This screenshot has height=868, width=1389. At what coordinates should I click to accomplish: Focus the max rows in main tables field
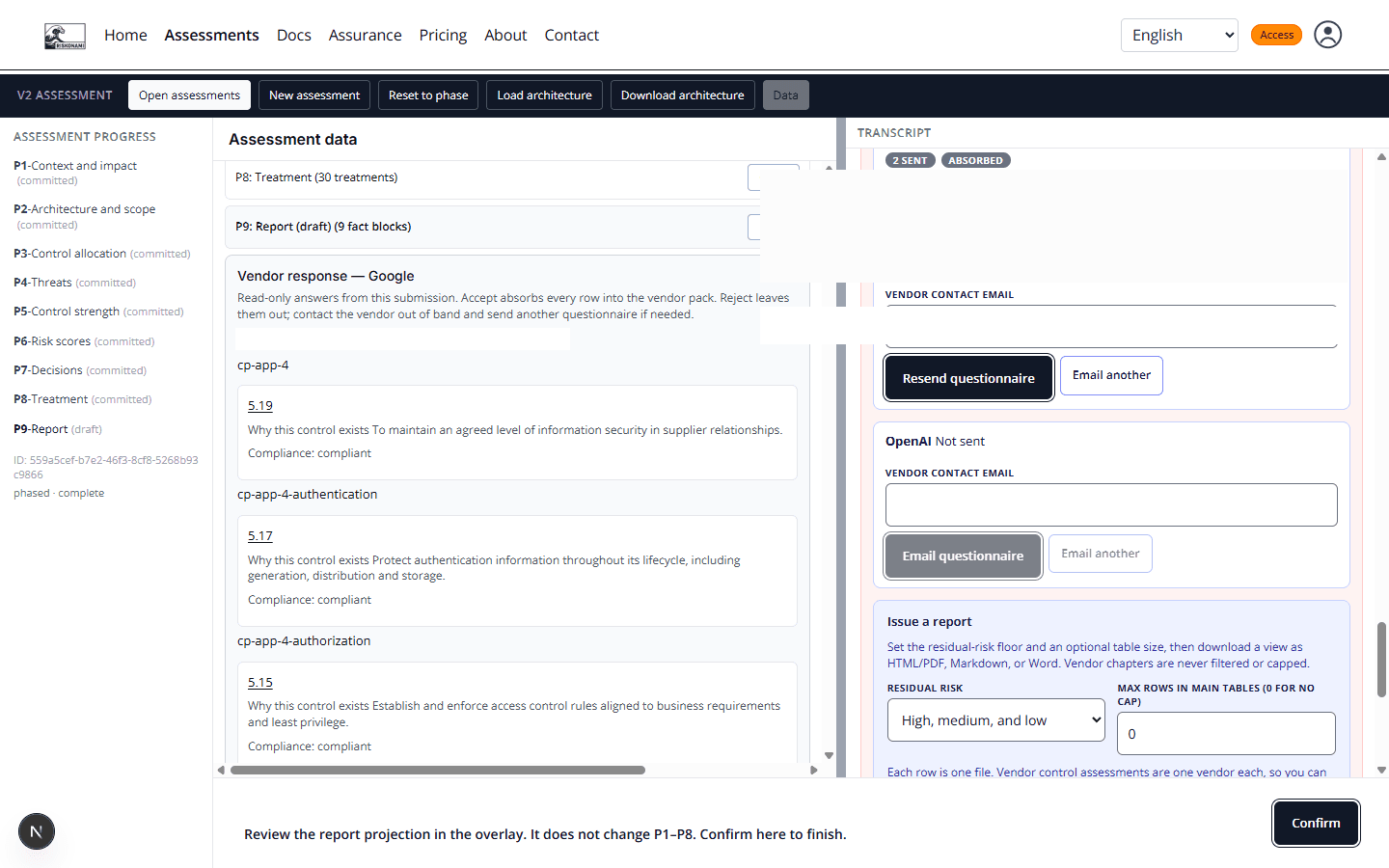[x=1226, y=734]
